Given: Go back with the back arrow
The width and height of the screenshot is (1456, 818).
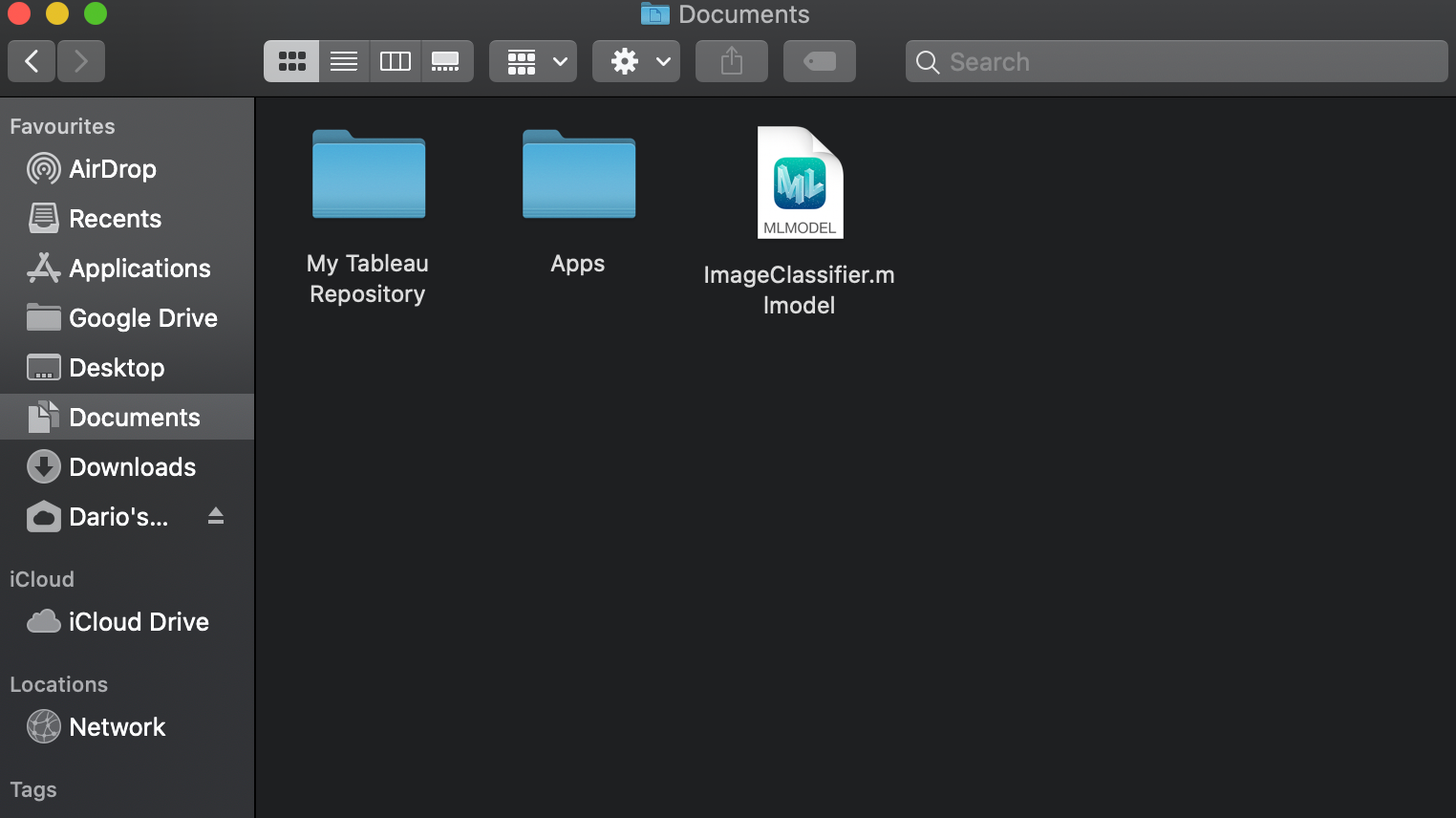Looking at the screenshot, I should pyautogui.click(x=32, y=61).
